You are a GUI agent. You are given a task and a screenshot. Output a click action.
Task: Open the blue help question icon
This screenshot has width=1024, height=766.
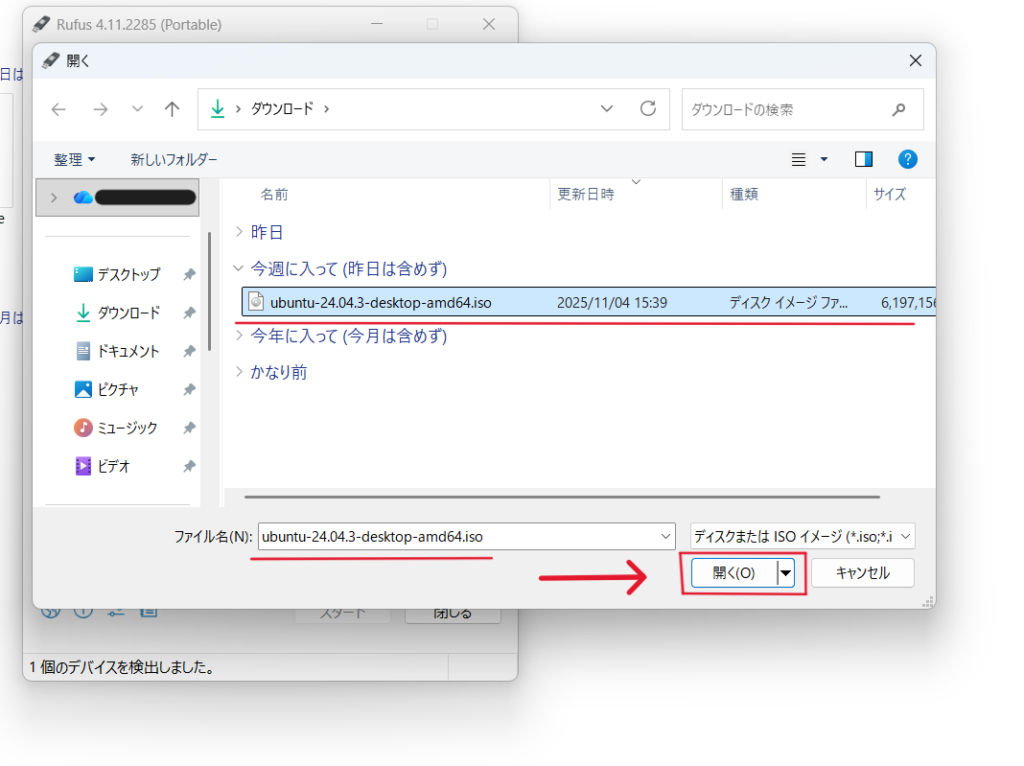coord(907,159)
